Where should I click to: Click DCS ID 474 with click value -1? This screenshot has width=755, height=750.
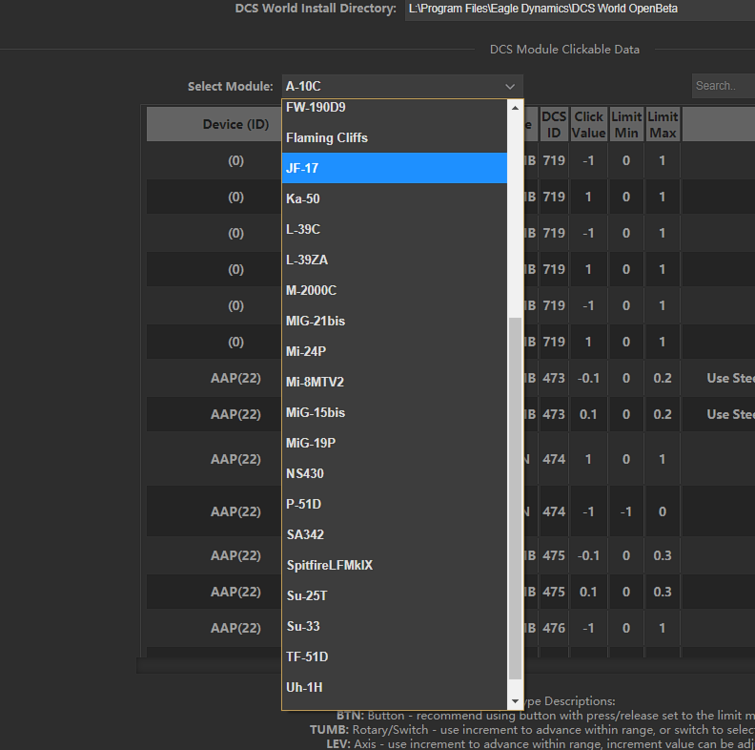point(554,511)
